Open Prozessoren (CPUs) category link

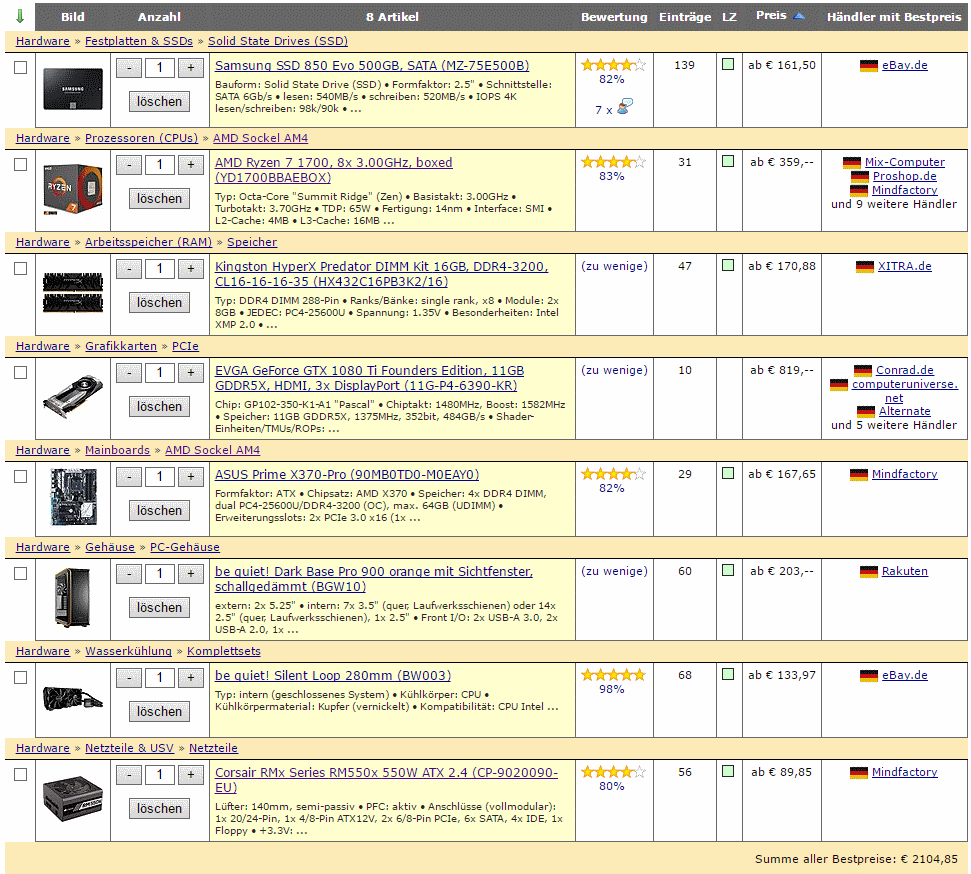coord(141,138)
